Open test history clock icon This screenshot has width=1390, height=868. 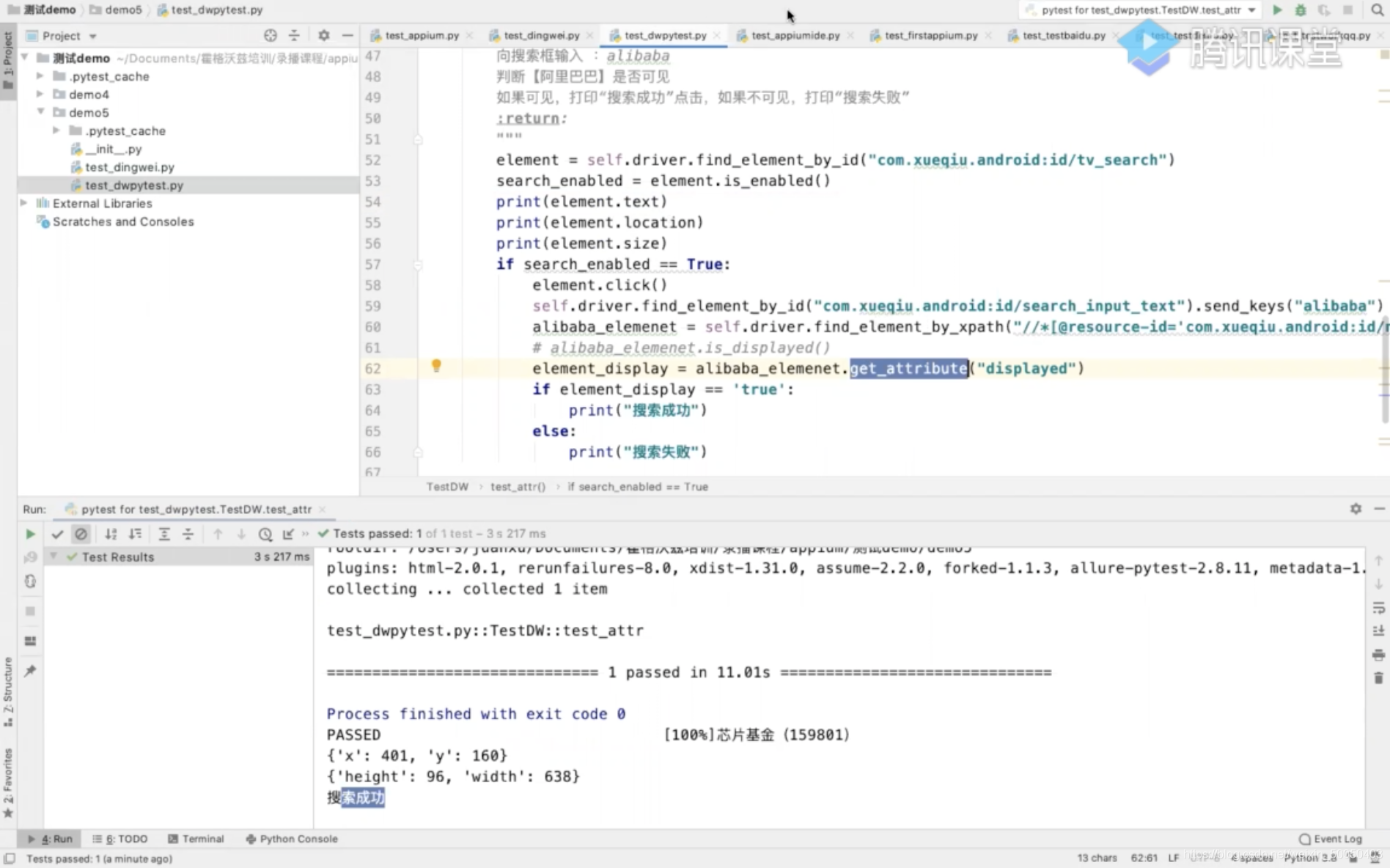tap(265, 534)
